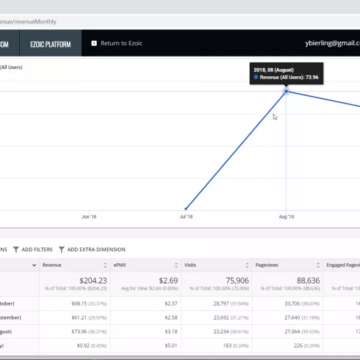
Task: Sort by the Pageviews column arrows
Action: [x=318, y=265]
